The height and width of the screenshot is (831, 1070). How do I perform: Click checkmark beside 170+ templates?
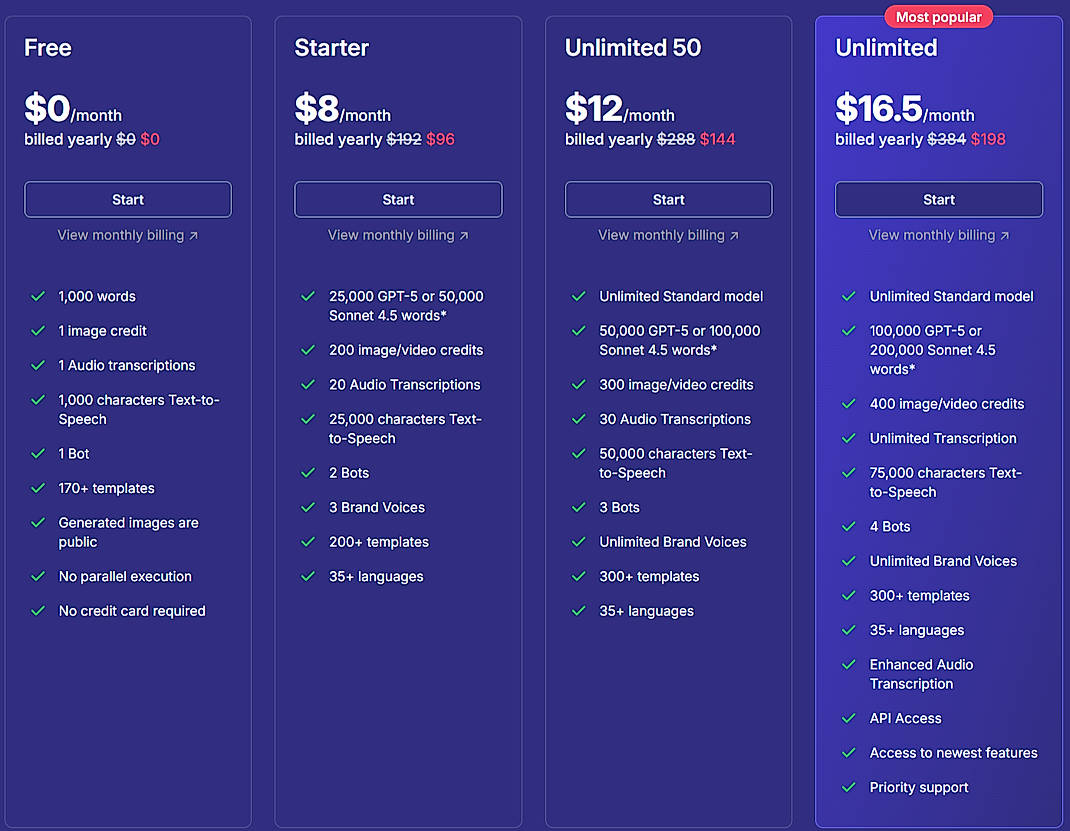pyautogui.click(x=38, y=488)
